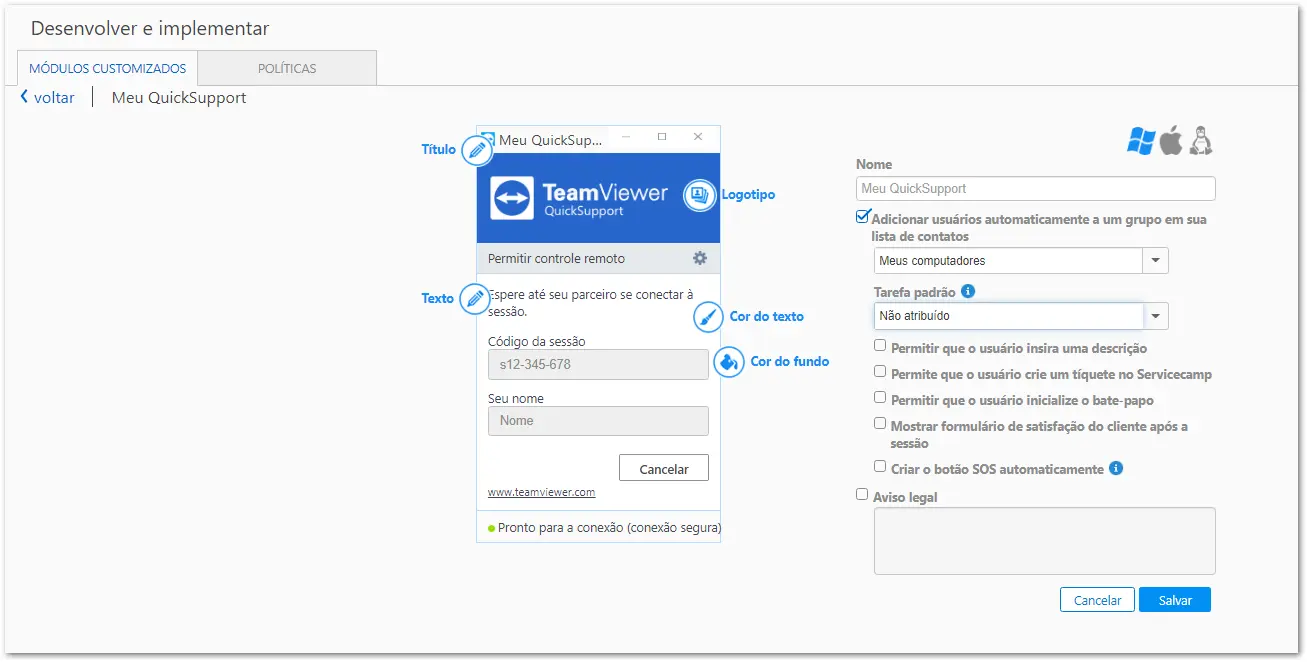
Task: Open the Cor do fundo paint bucket icon
Action: point(729,361)
